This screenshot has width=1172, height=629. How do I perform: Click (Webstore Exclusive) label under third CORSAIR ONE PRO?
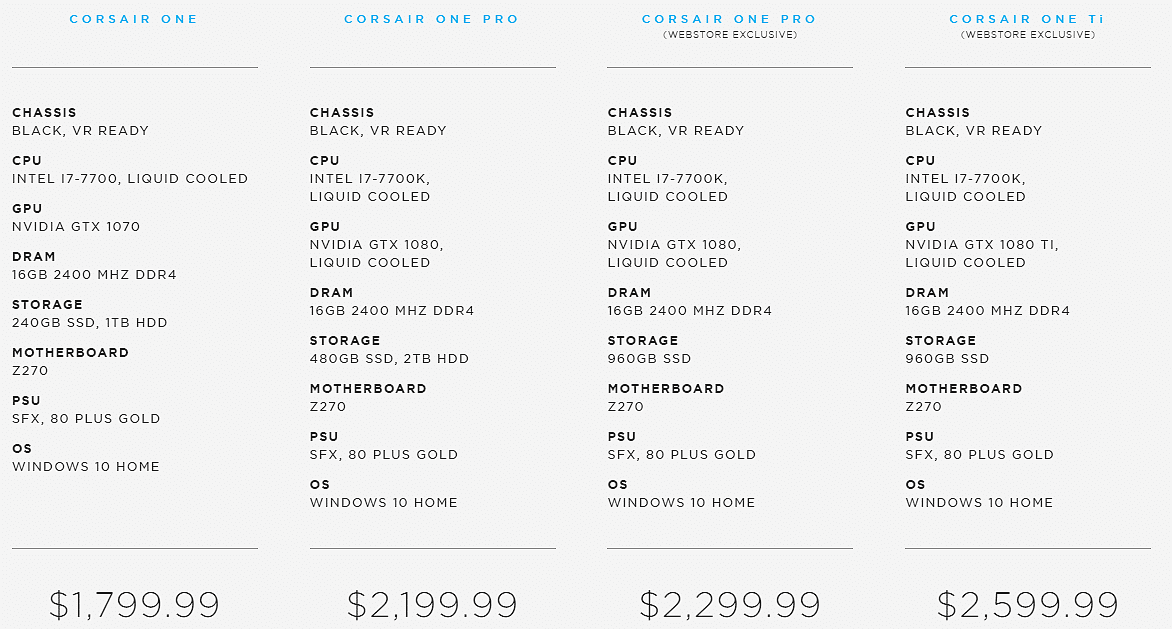click(x=730, y=35)
